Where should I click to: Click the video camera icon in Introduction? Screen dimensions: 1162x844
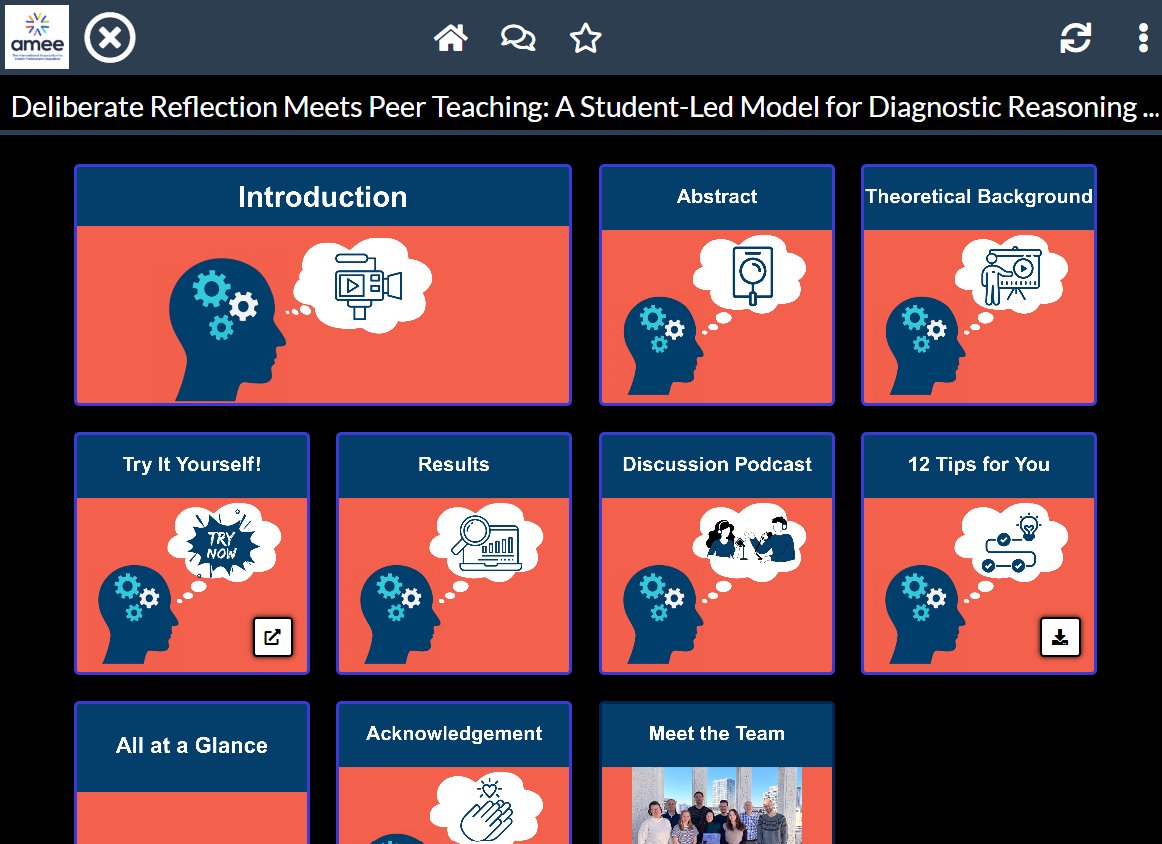[x=366, y=286]
